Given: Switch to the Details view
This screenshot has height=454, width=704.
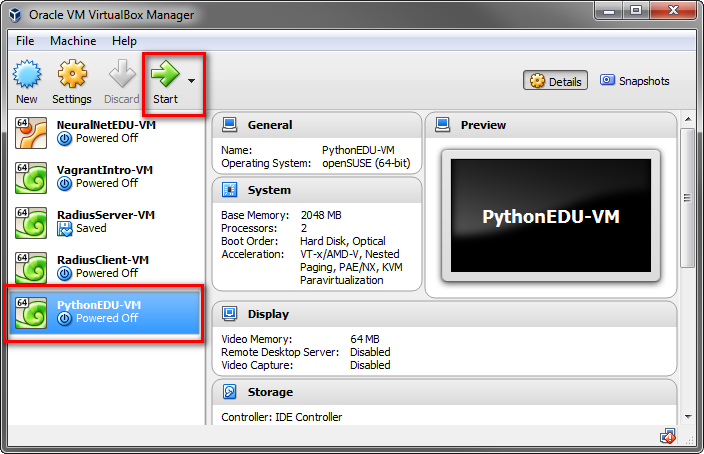Looking at the screenshot, I should [x=555, y=81].
